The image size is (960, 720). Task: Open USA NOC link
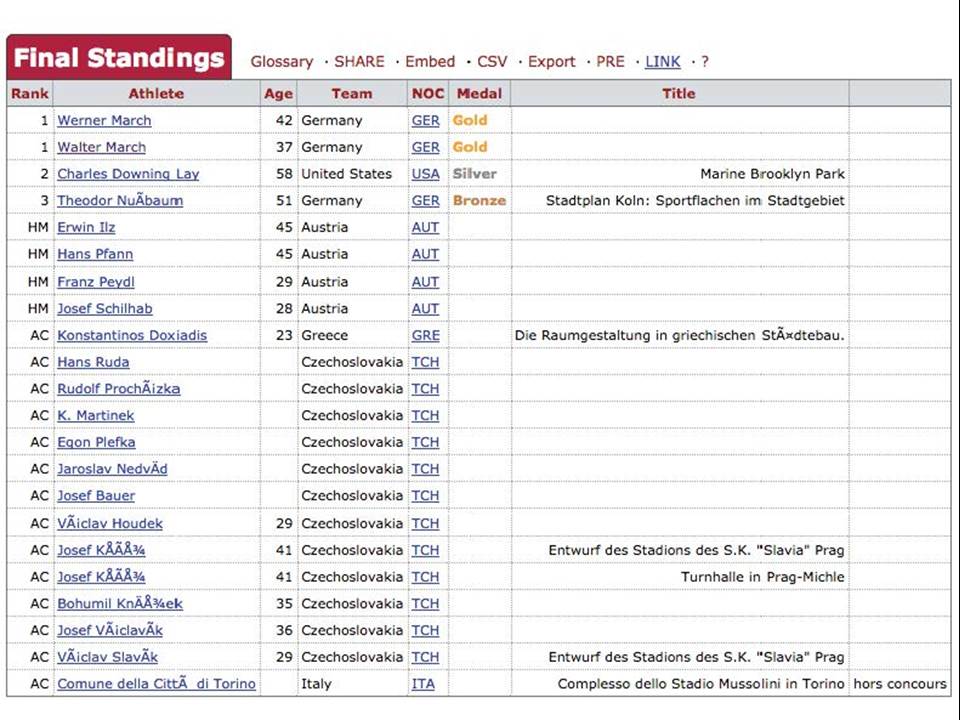tap(426, 174)
